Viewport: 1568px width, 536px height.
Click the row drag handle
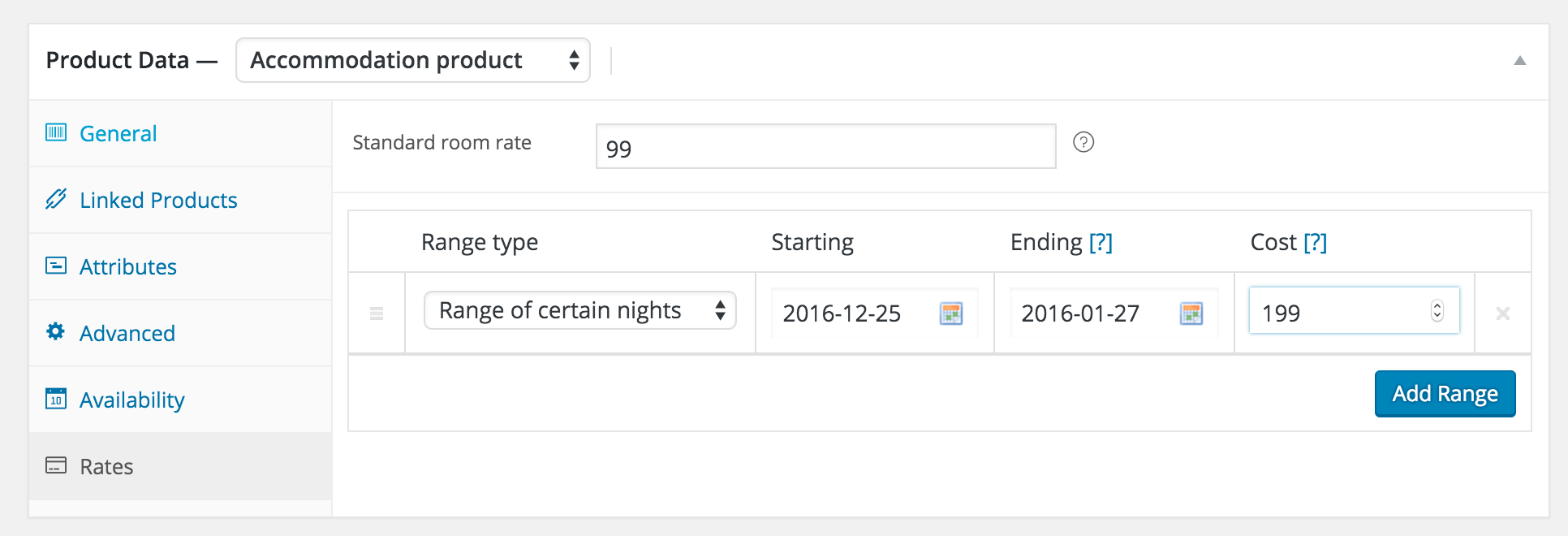377,313
